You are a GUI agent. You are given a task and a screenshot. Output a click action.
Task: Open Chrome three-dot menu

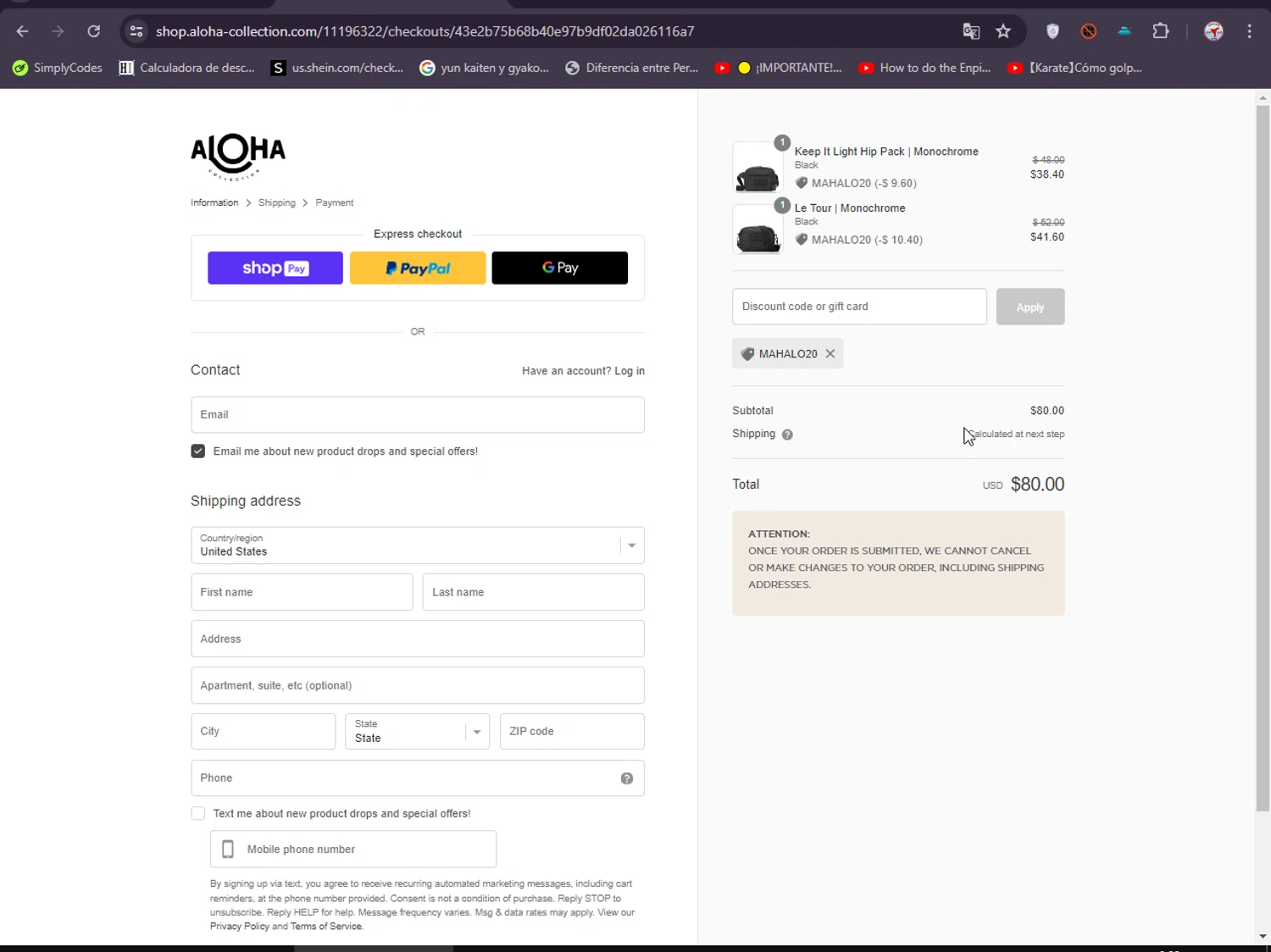point(1250,31)
